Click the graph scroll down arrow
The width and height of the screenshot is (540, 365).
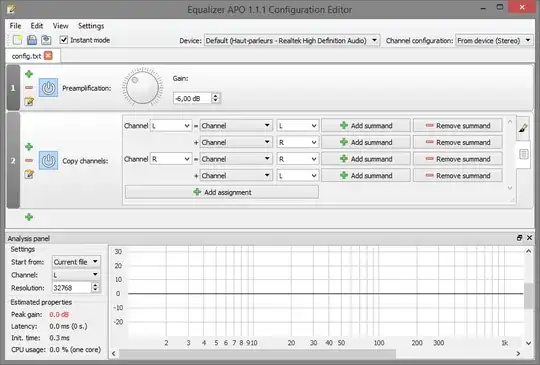529,343
